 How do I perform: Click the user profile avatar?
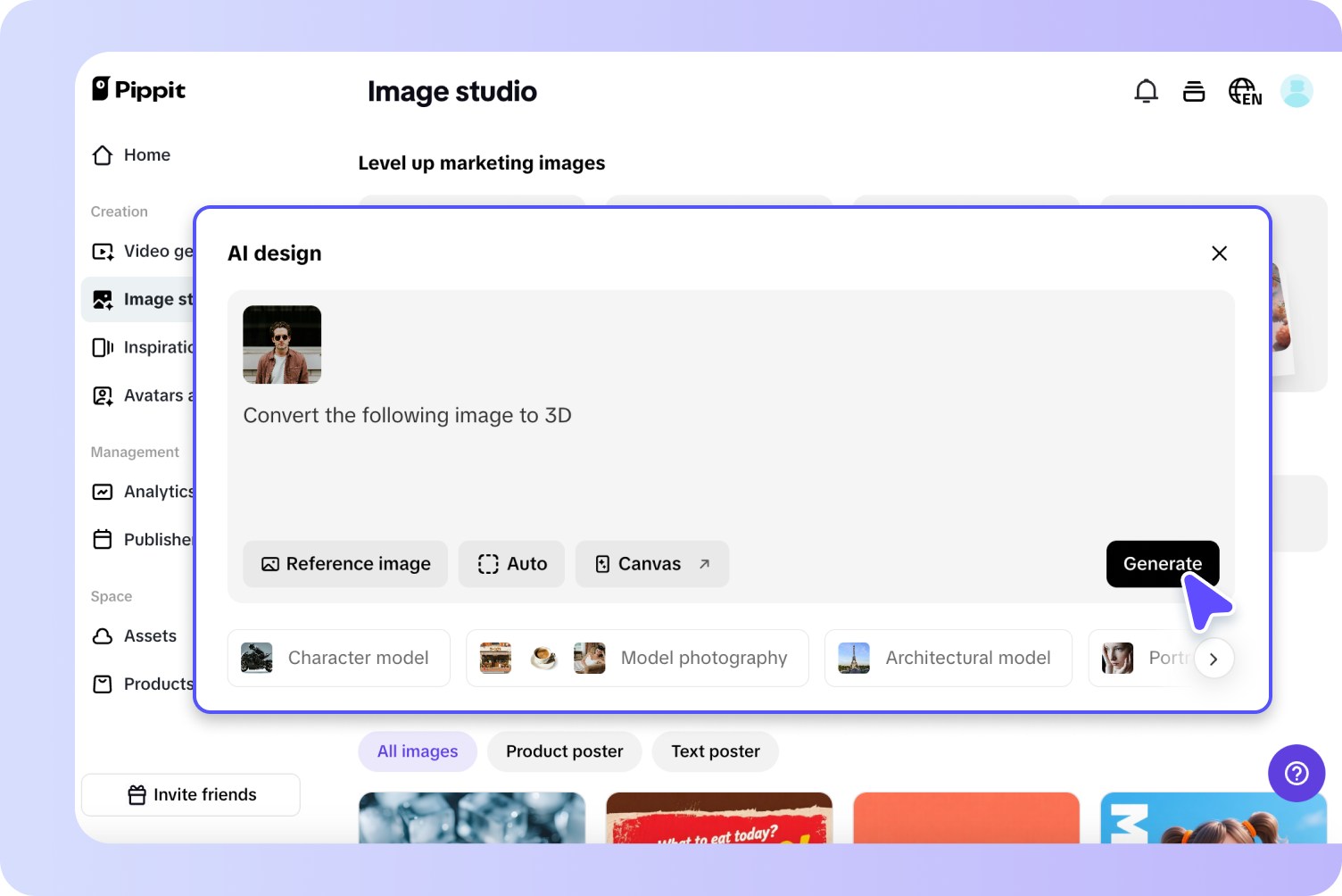click(1296, 91)
